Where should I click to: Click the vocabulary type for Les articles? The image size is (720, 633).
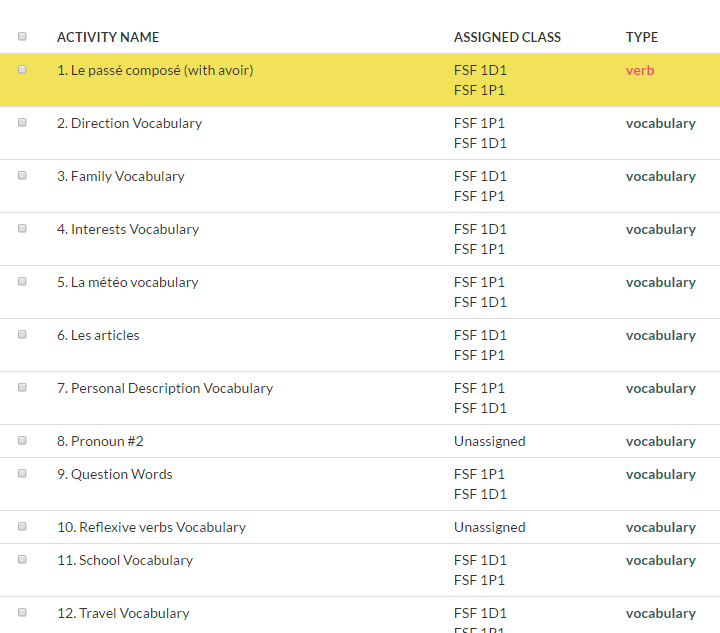[x=660, y=335]
